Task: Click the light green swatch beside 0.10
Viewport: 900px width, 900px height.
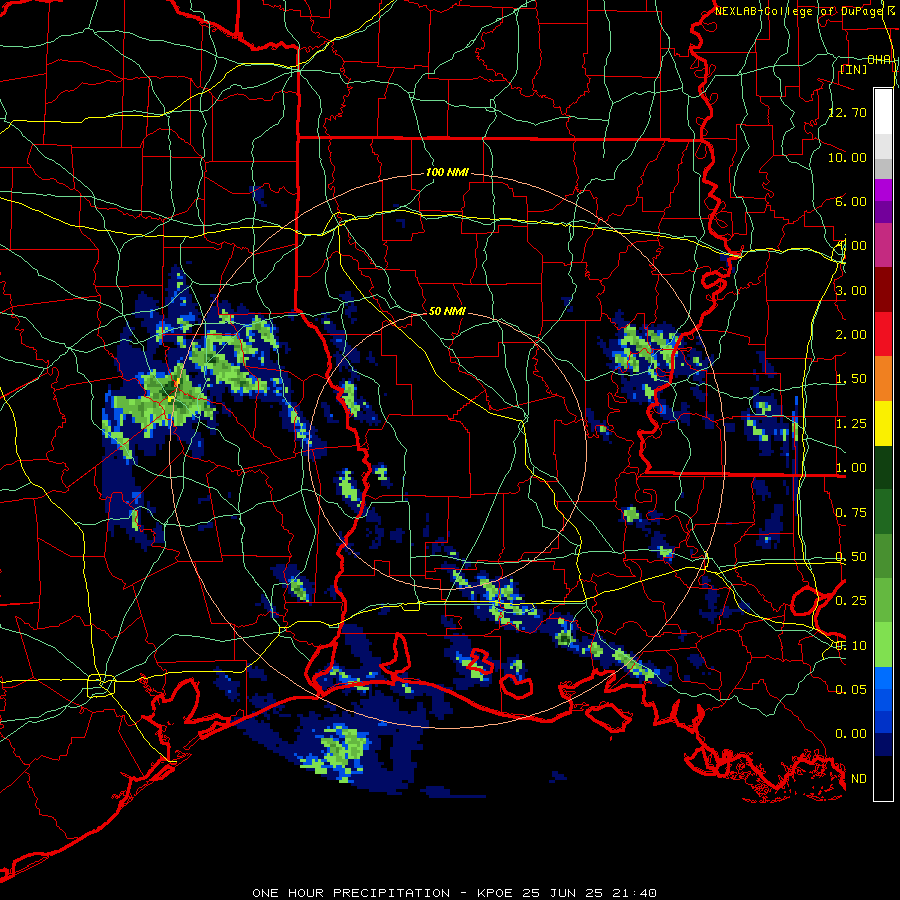Action: click(x=883, y=646)
